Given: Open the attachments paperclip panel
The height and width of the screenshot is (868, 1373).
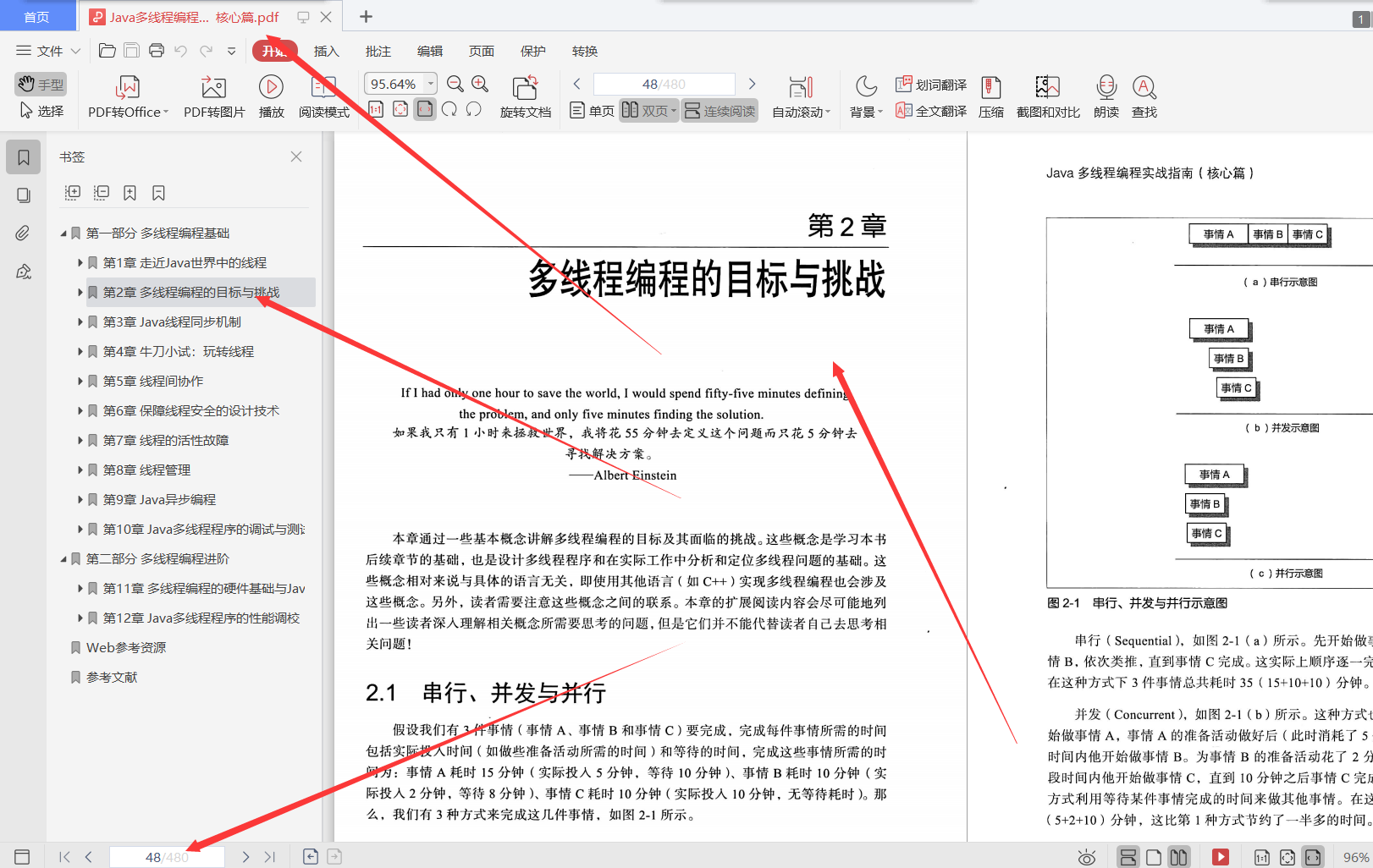Looking at the screenshot, I should click(x=24, y=233).
